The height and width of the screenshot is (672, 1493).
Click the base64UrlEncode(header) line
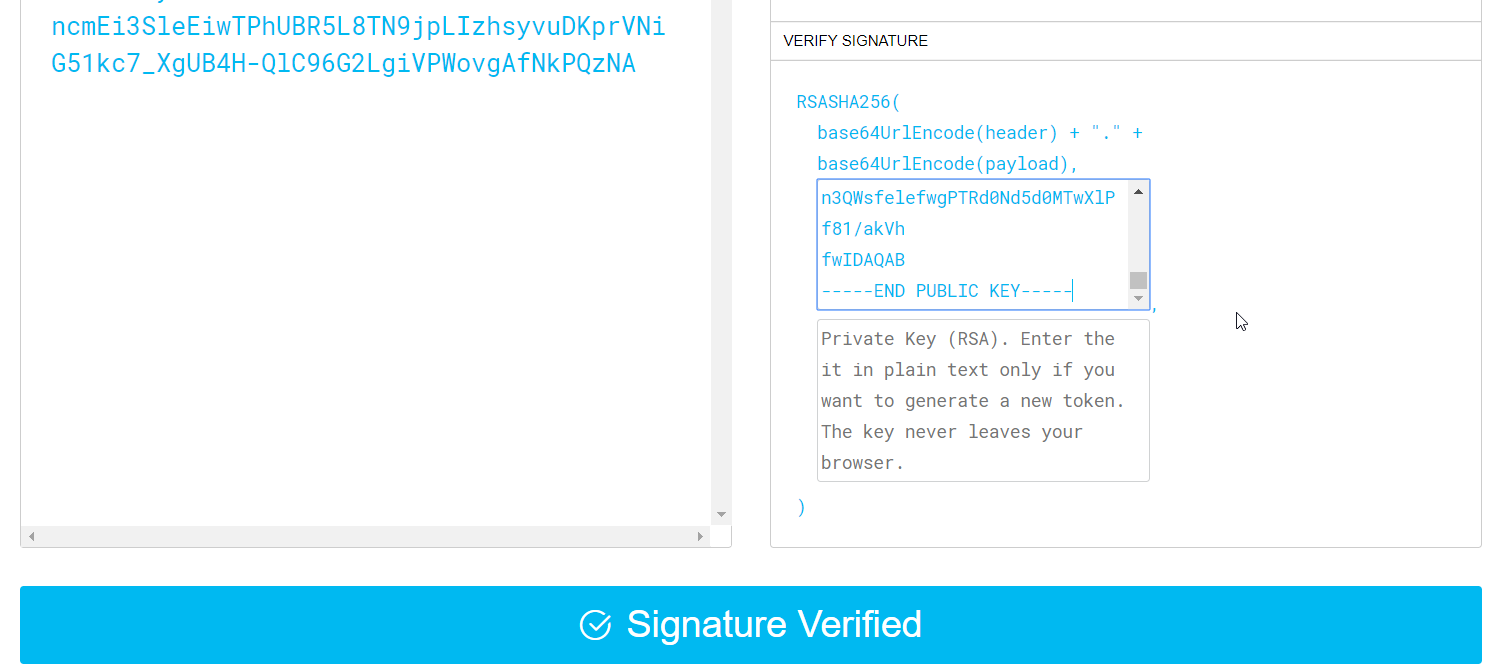[x=978, y=133]
